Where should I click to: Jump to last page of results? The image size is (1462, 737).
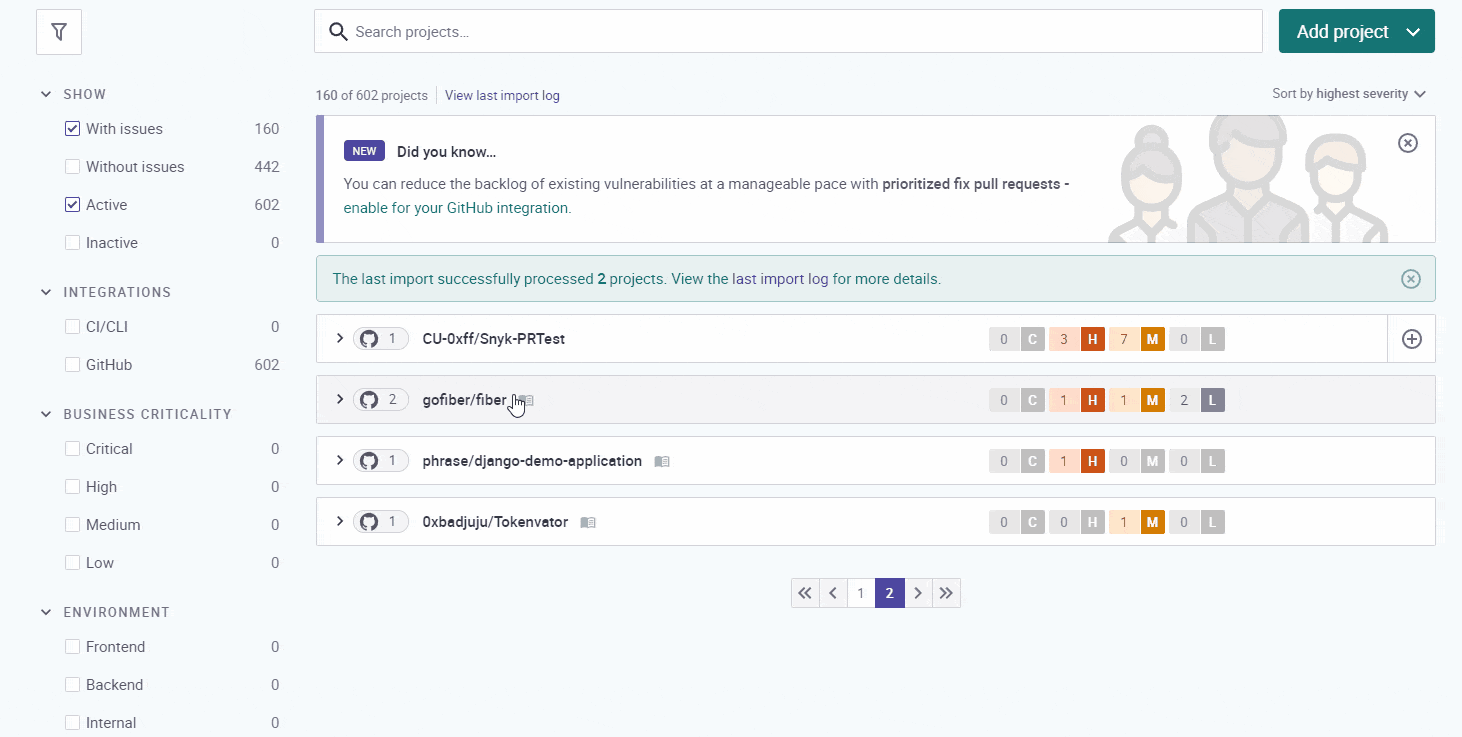pyautogui.click(x=946, y=593)
